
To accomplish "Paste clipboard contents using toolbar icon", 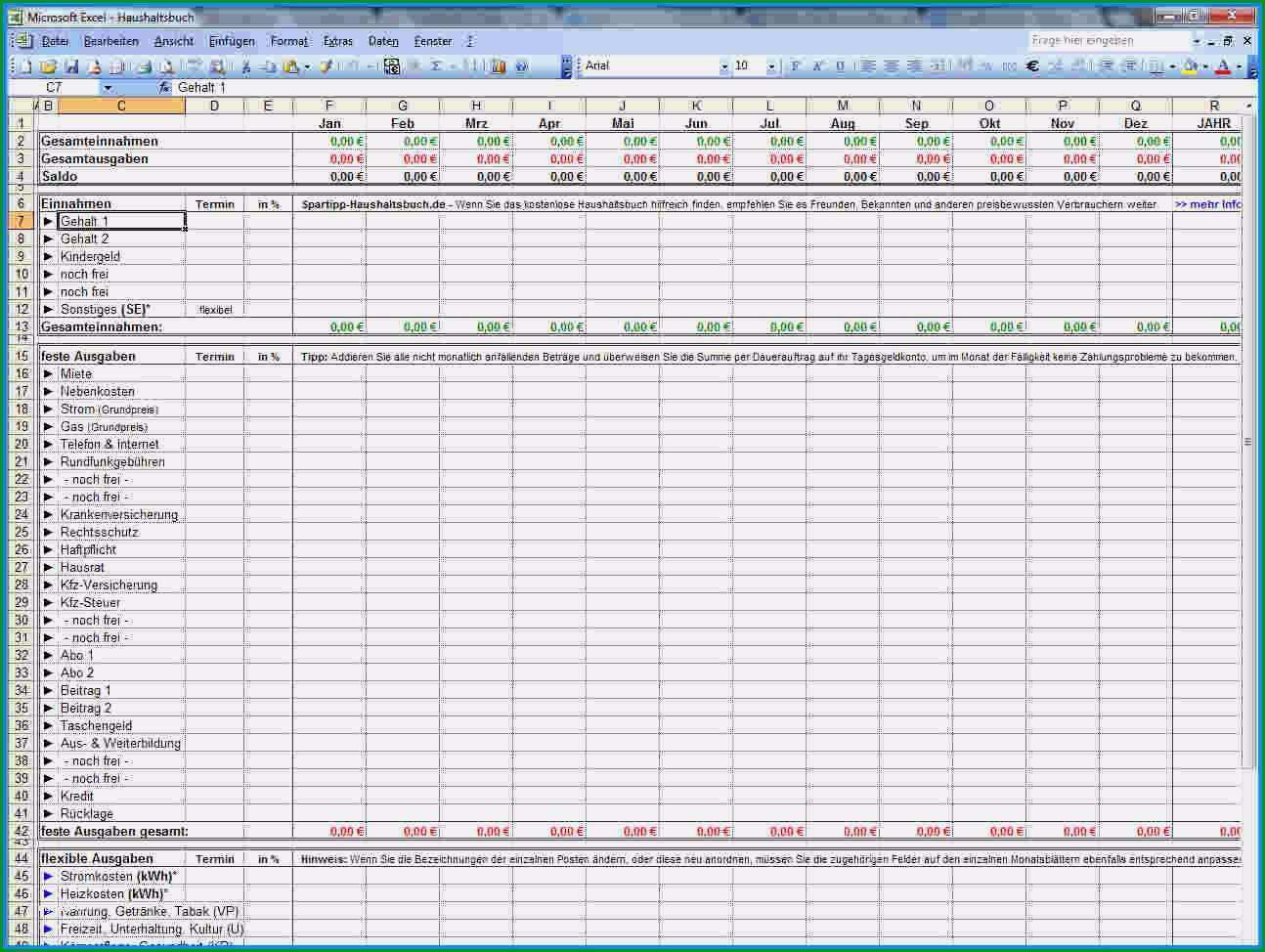I will pyautogui.click(x=290, y=66).
